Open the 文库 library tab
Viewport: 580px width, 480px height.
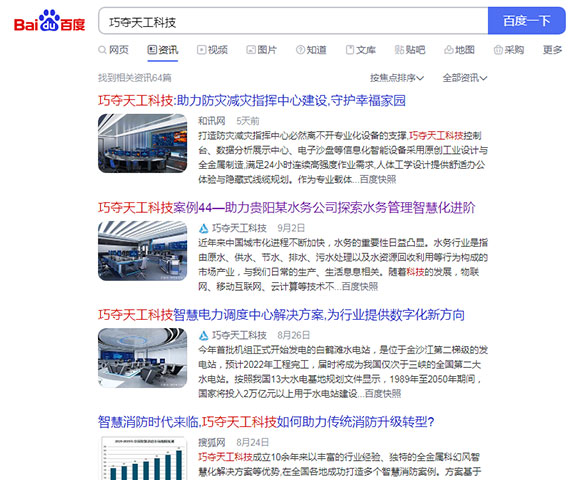pos(361,50)
